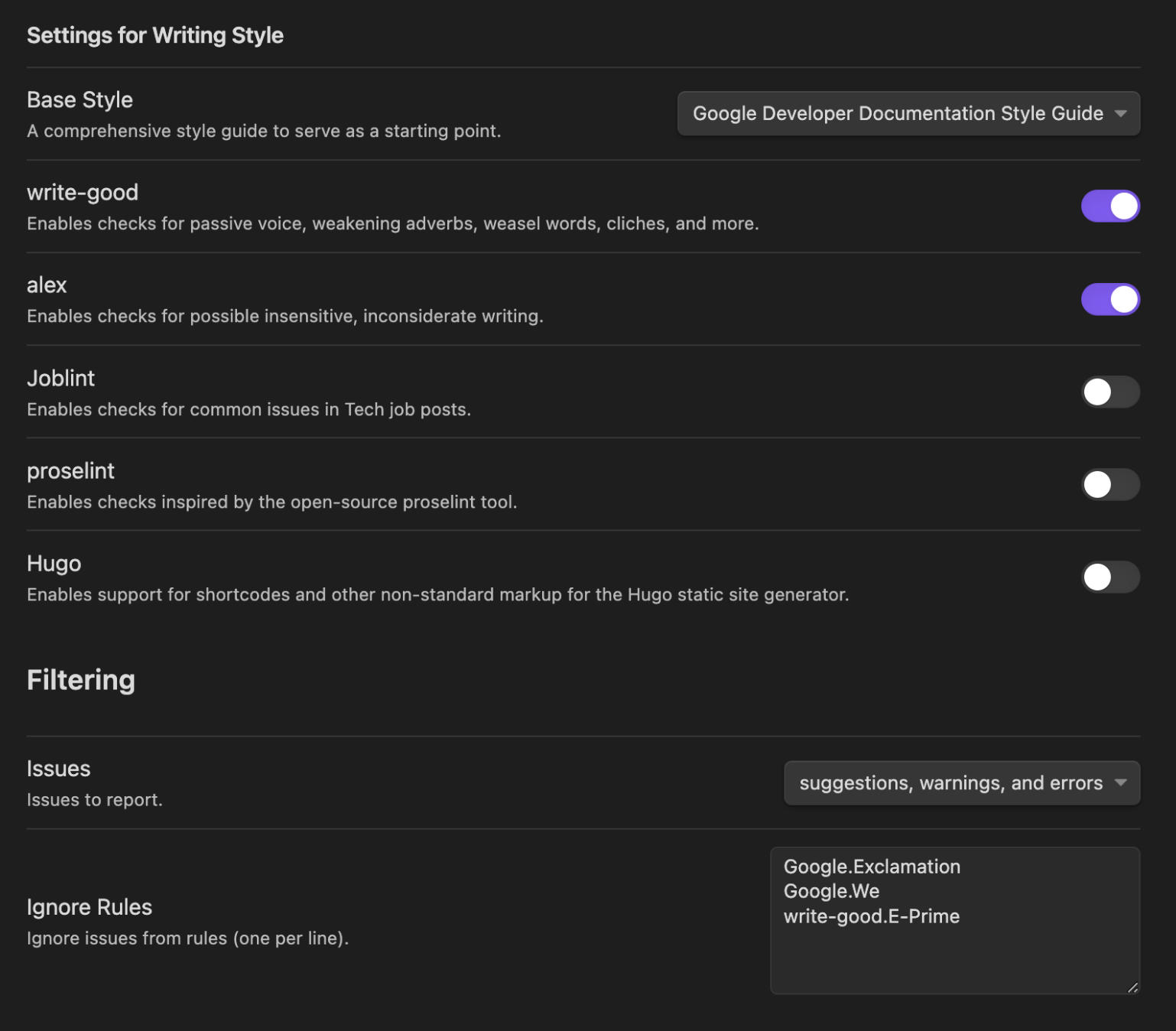This screenshot has height=1031, width=1176.
Task: Open the Base Style dropdown
Action: (908, 113)
